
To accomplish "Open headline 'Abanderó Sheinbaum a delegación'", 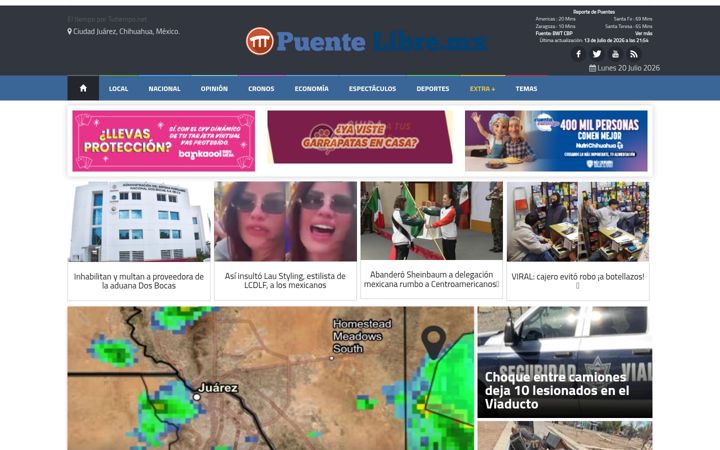I will (431, 279).
